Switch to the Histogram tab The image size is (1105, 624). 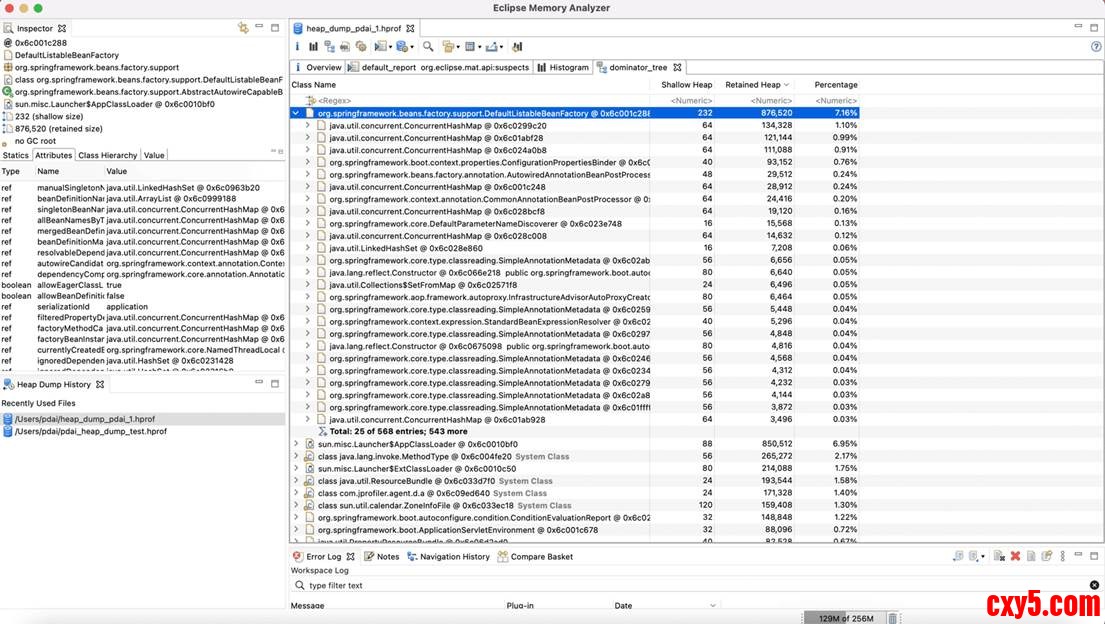563,68
